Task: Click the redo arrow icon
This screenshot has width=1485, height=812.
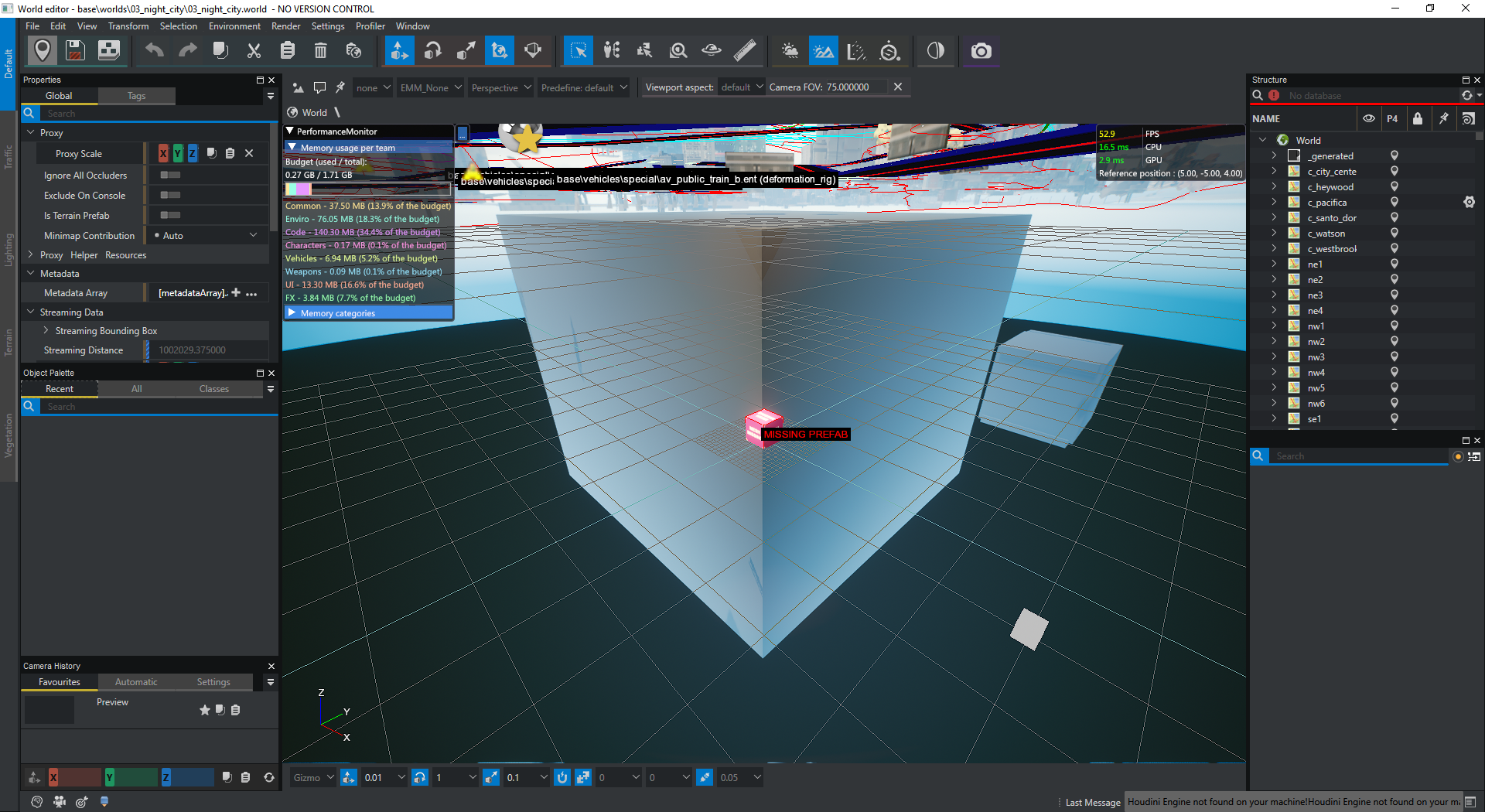Action: 187,51
